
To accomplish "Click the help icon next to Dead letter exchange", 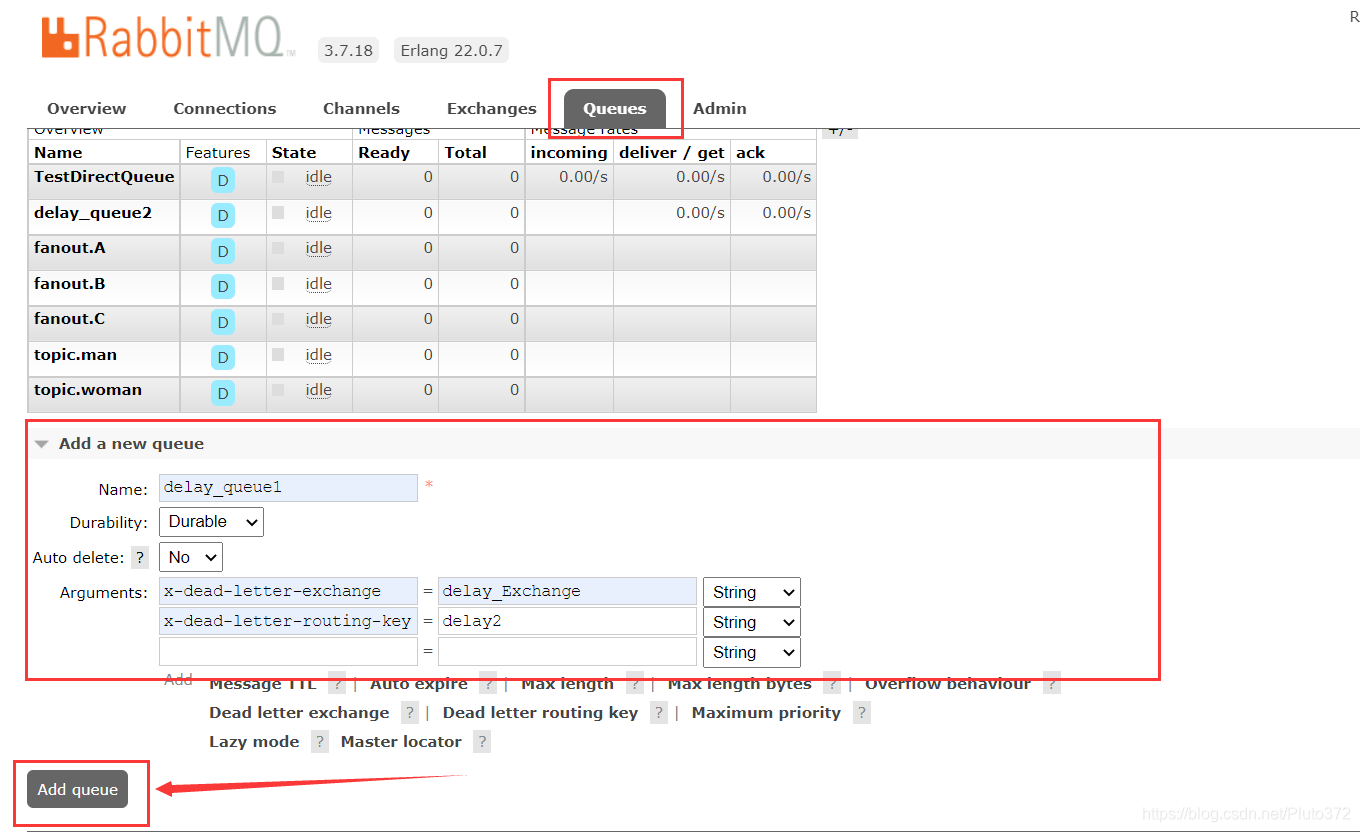I will tap(409, 713).
